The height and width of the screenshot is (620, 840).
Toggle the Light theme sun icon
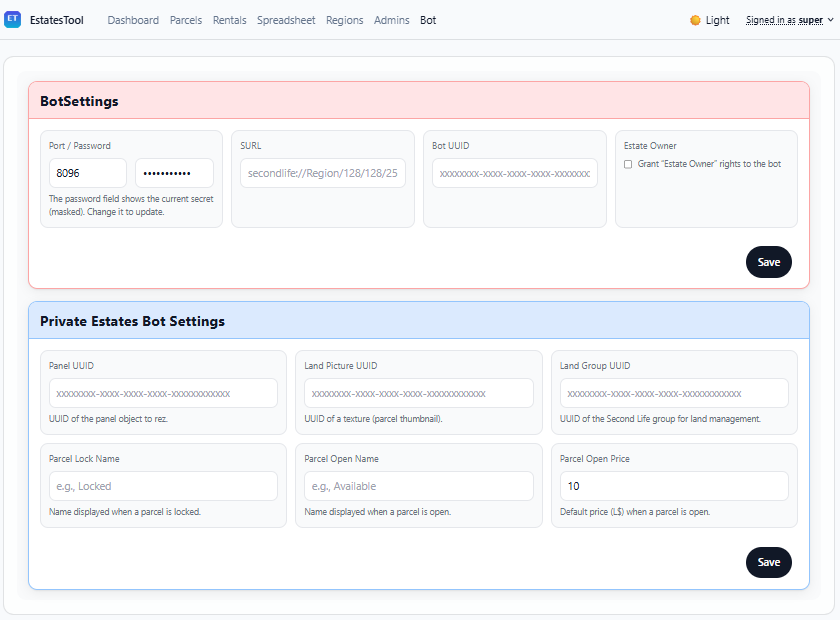pyautogui.click(x=697, y=19)
